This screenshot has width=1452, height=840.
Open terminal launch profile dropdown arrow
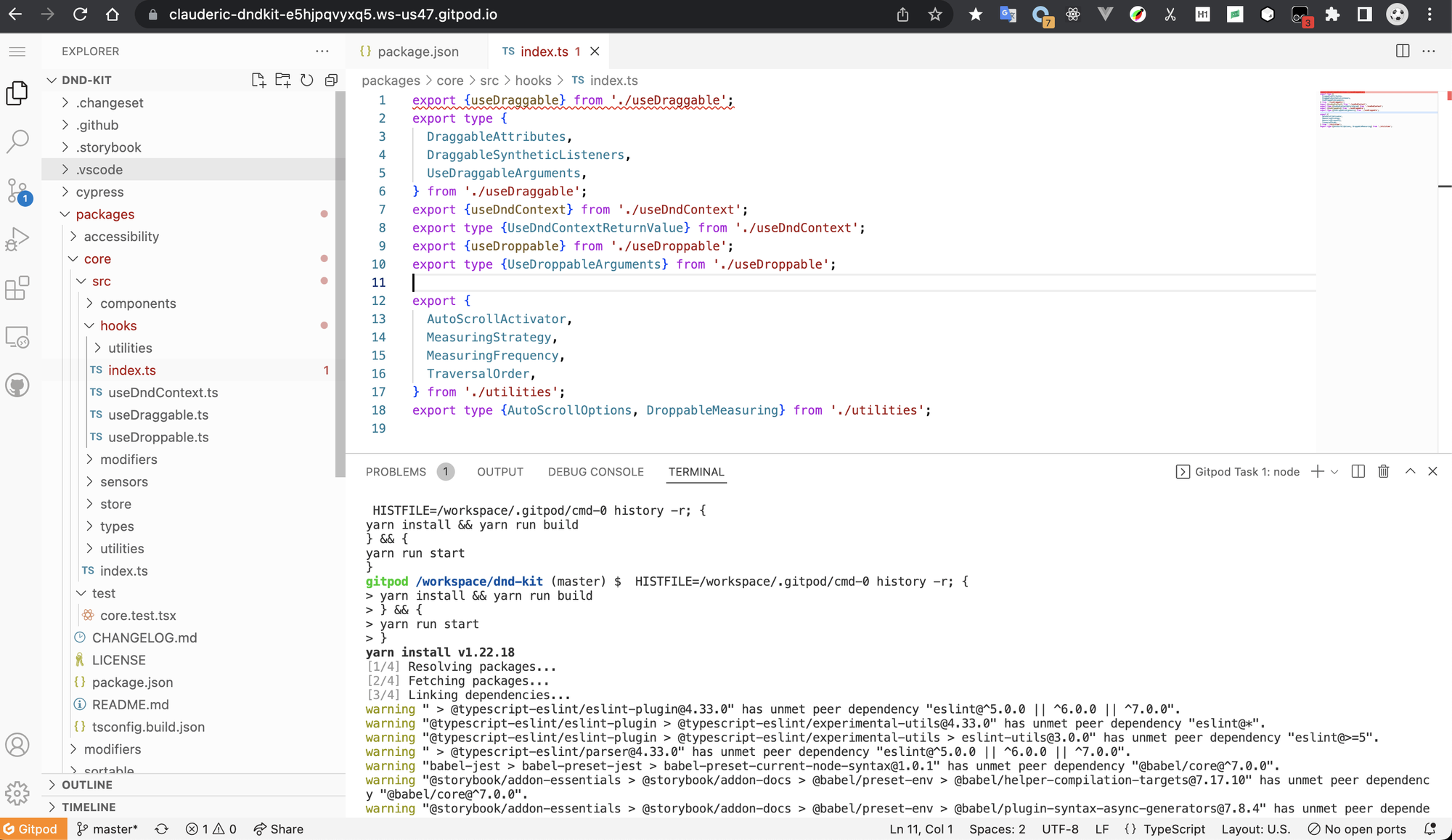pos(1334,472)
